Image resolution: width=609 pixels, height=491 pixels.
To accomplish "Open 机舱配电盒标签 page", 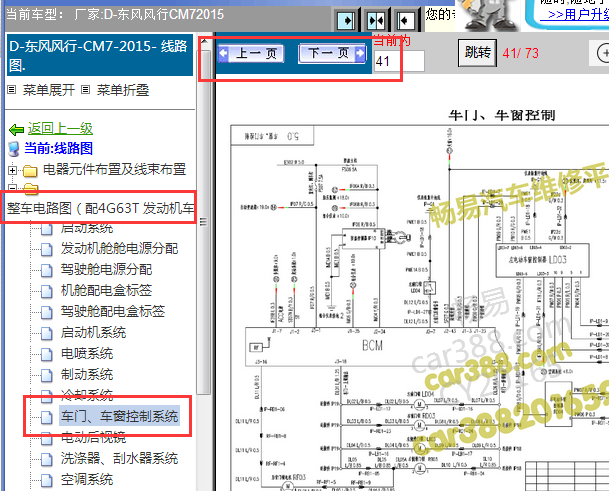I will click(x=106, y=290).
